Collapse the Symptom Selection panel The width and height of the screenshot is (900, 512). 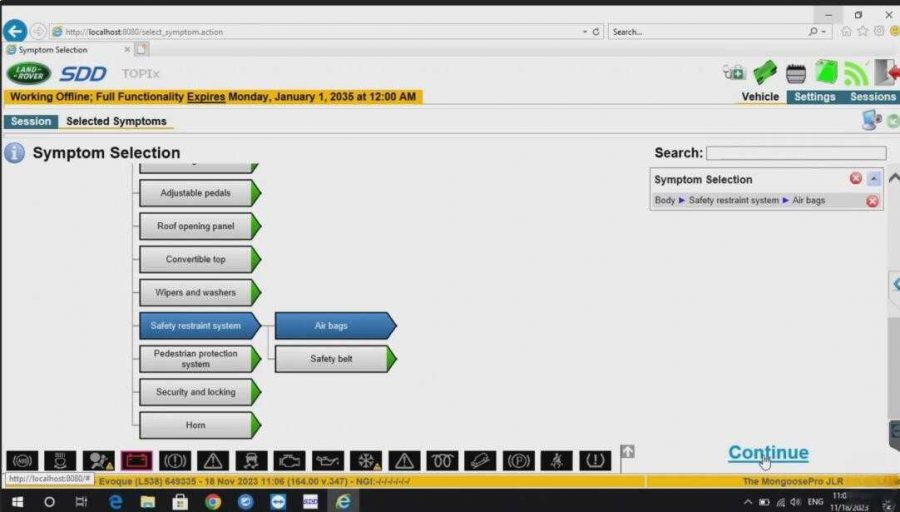coord(874,179)
